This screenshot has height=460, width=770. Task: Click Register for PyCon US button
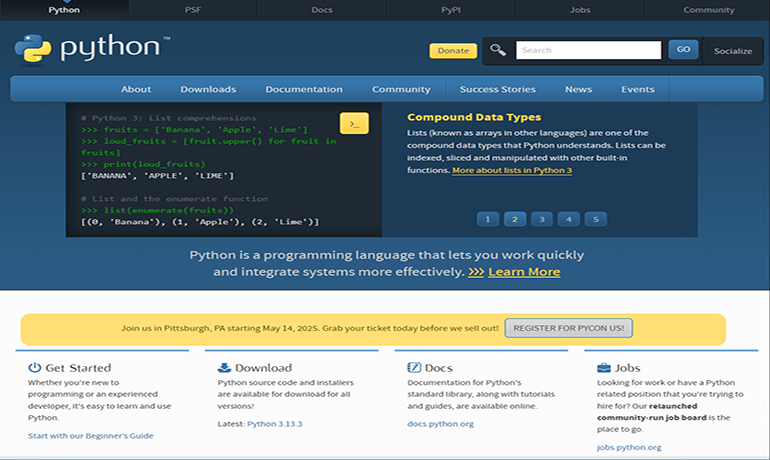click(569, 328)
